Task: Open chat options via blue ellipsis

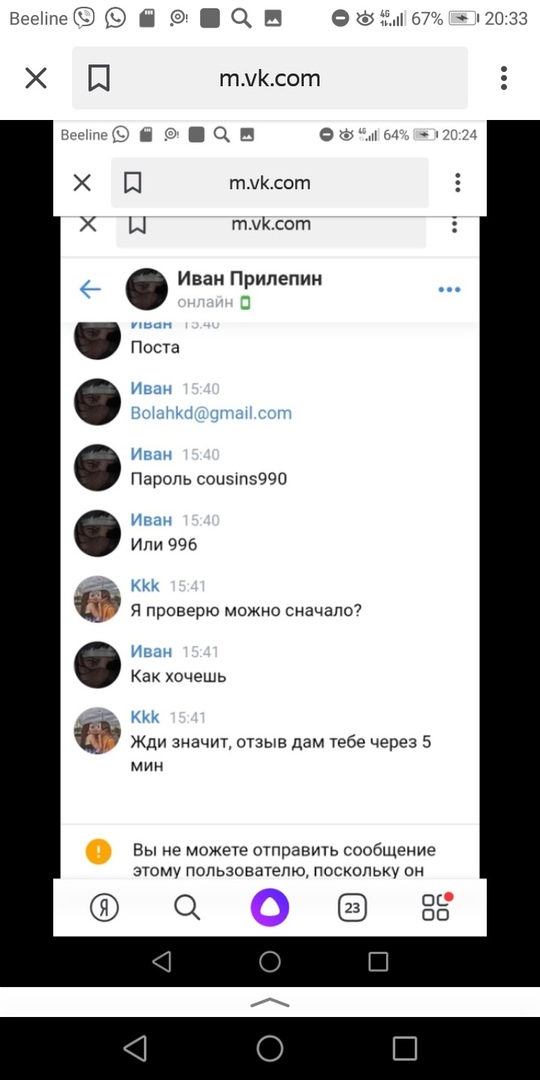Action: tap(449, 290)
